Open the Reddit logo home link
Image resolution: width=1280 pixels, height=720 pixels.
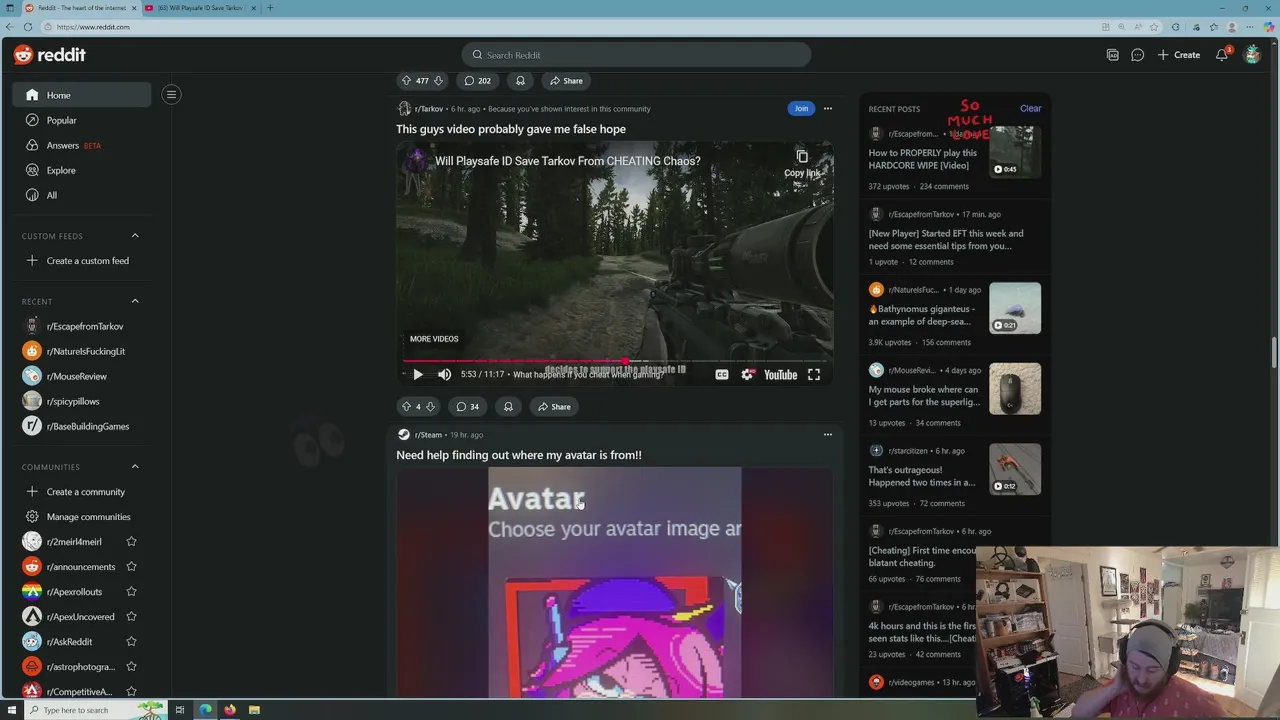[50, 55]
